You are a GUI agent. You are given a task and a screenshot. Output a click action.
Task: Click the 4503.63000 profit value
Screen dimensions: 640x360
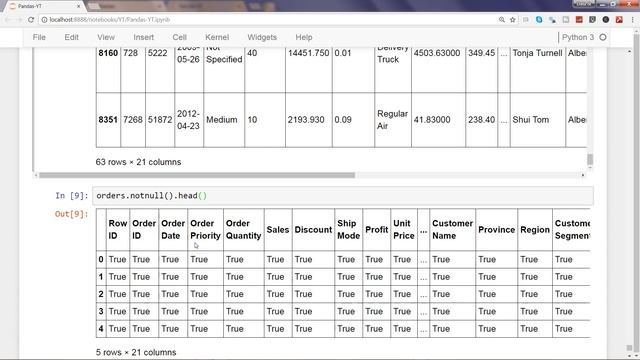[437, 53]
